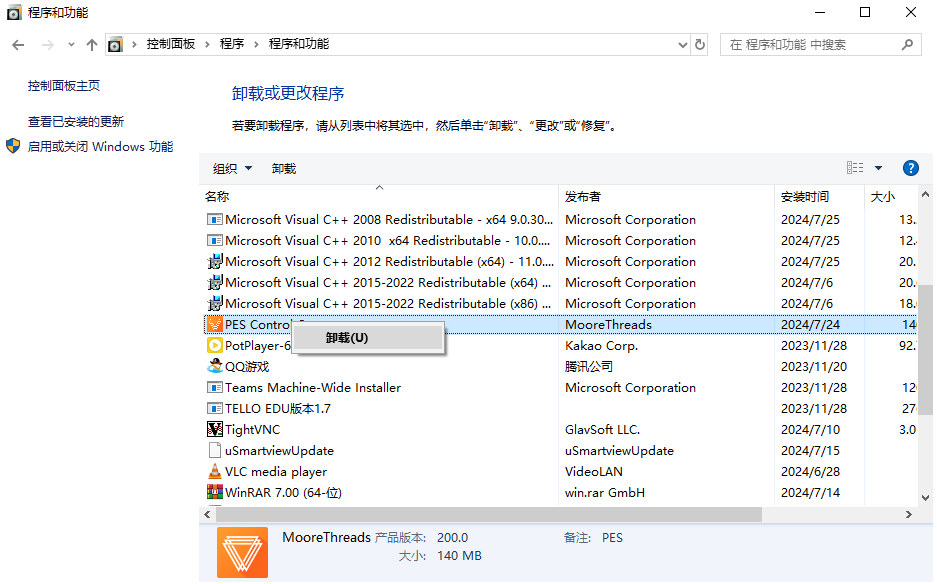Viewport: 937px width, 584px height.
Task: Click Kakao Corp. publisher cell
Action: (x=601, y=345)
